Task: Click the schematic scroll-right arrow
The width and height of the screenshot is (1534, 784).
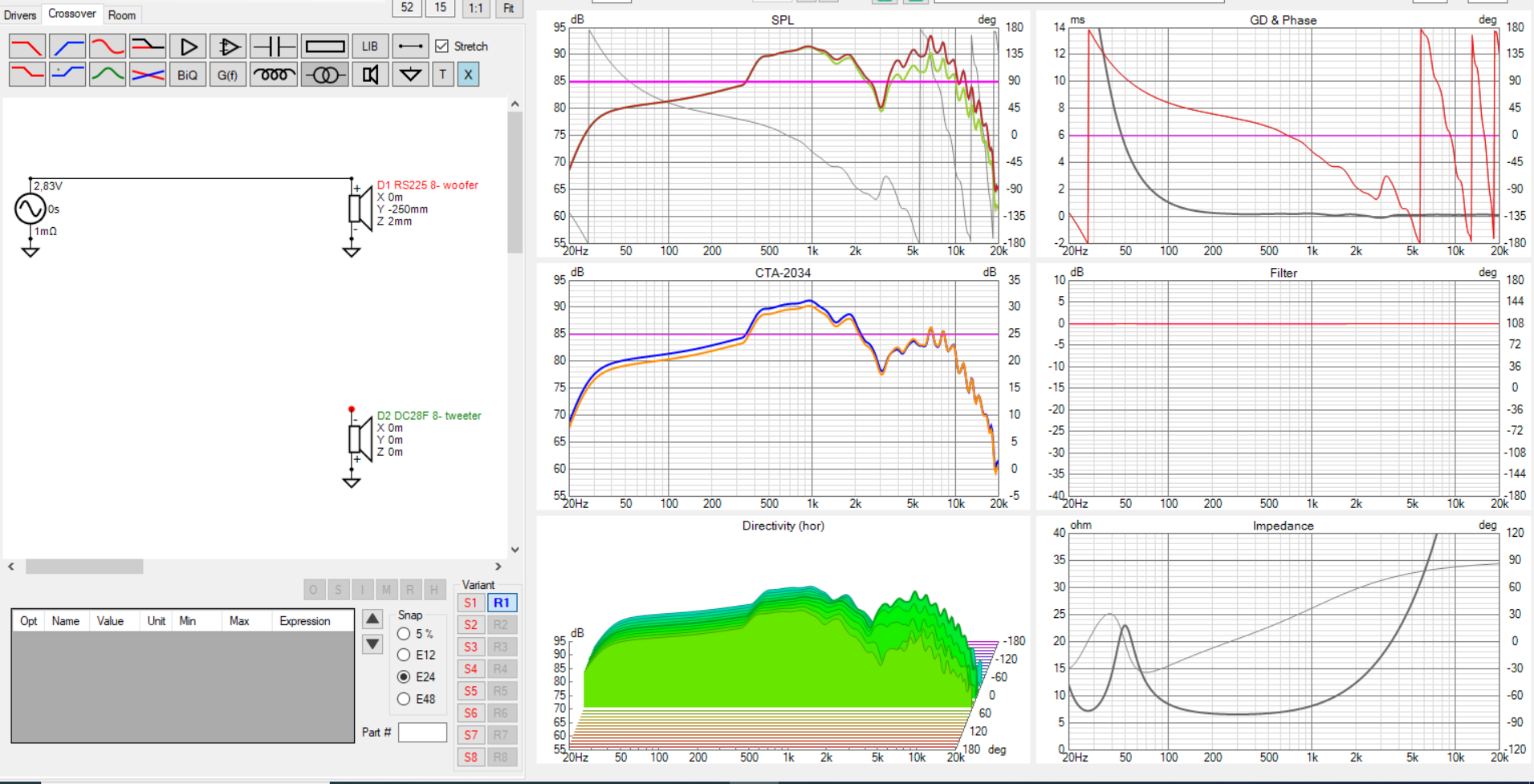Action: pyautogui.click(x=498, y=567)
